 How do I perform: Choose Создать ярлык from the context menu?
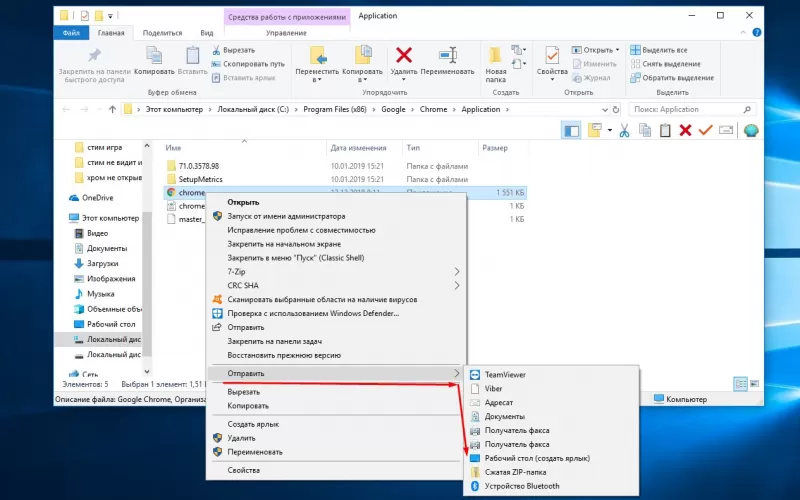pos(253,424)
